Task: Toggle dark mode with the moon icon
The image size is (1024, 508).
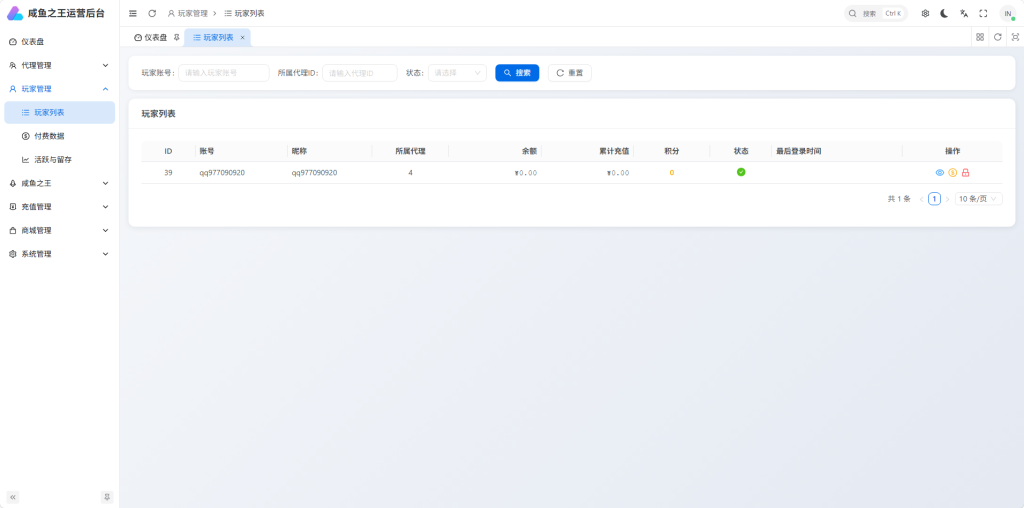Action: pyautogui.click(x=944, y=13)
